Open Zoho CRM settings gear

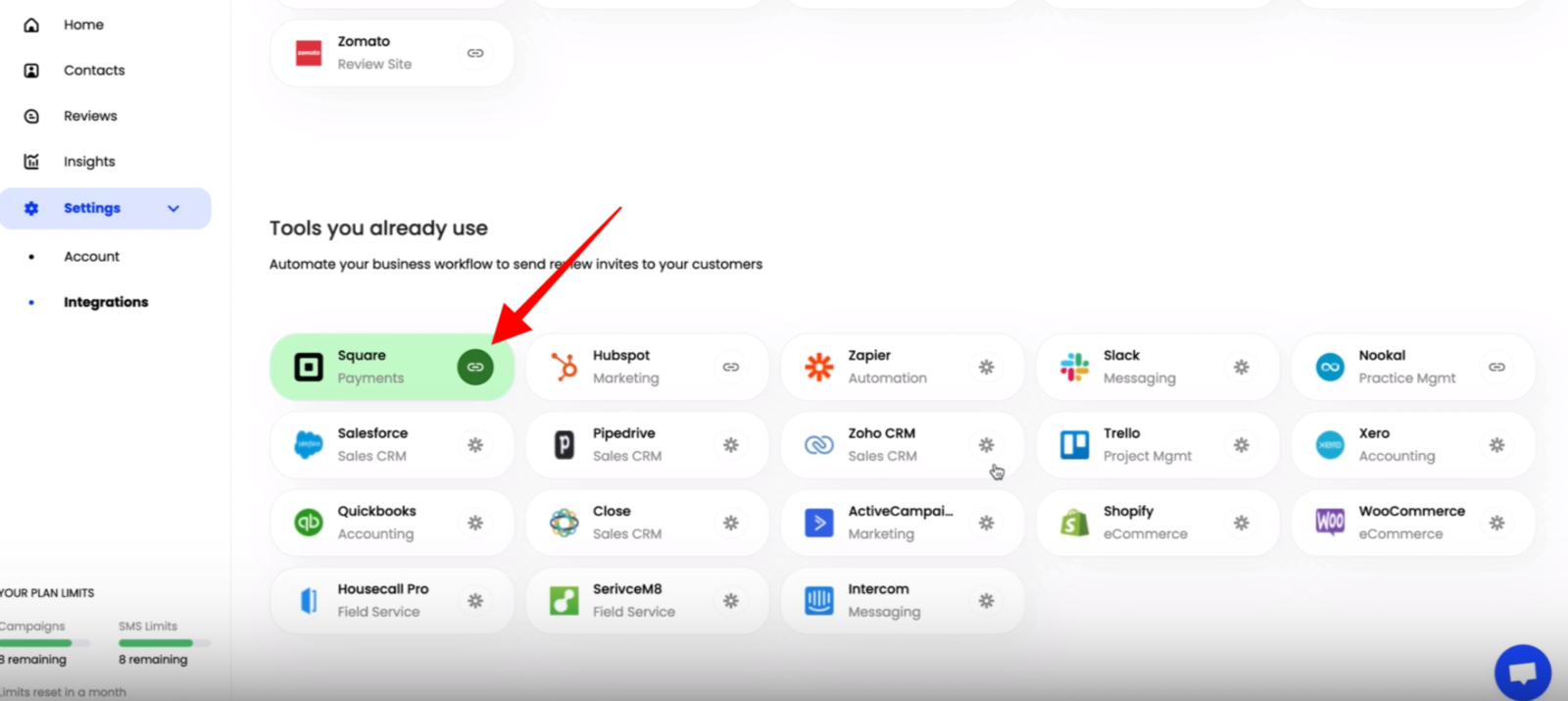987,445
